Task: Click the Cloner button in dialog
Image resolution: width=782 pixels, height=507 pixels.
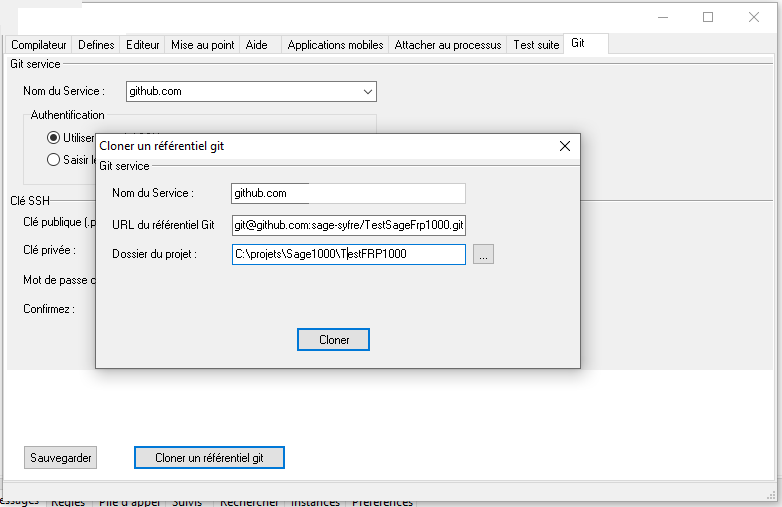Action: coord(333,339)
